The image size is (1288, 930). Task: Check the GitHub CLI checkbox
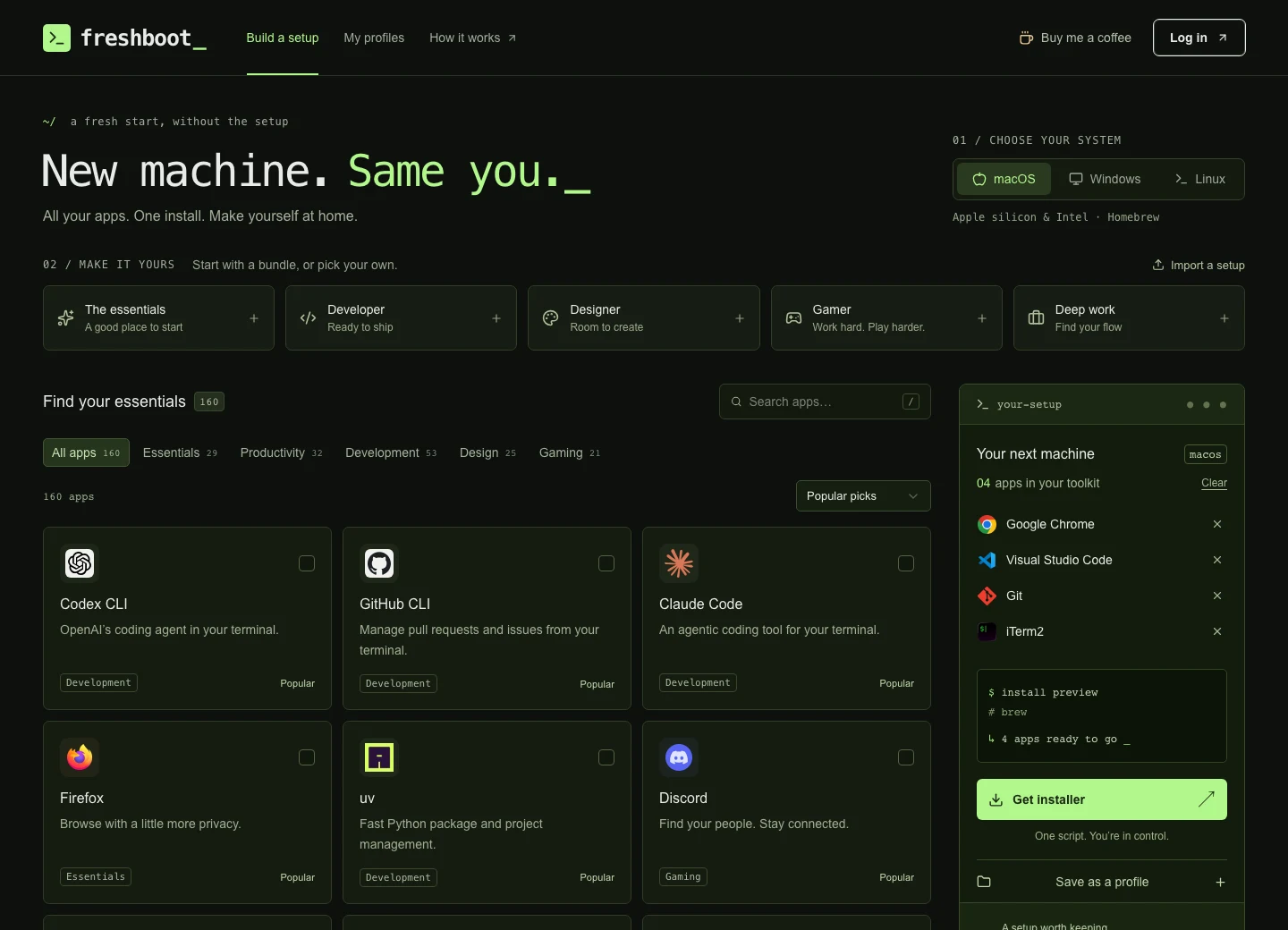coord(606,563)
